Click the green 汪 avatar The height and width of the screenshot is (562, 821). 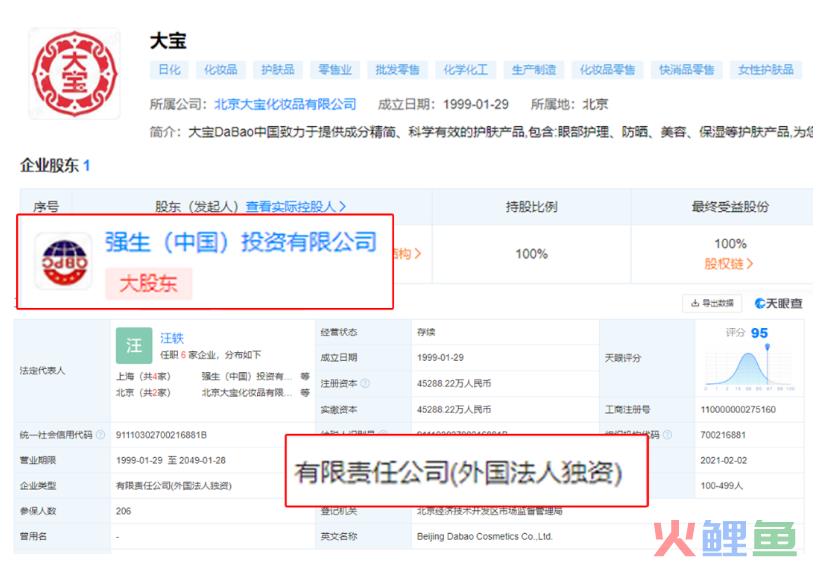134,345
